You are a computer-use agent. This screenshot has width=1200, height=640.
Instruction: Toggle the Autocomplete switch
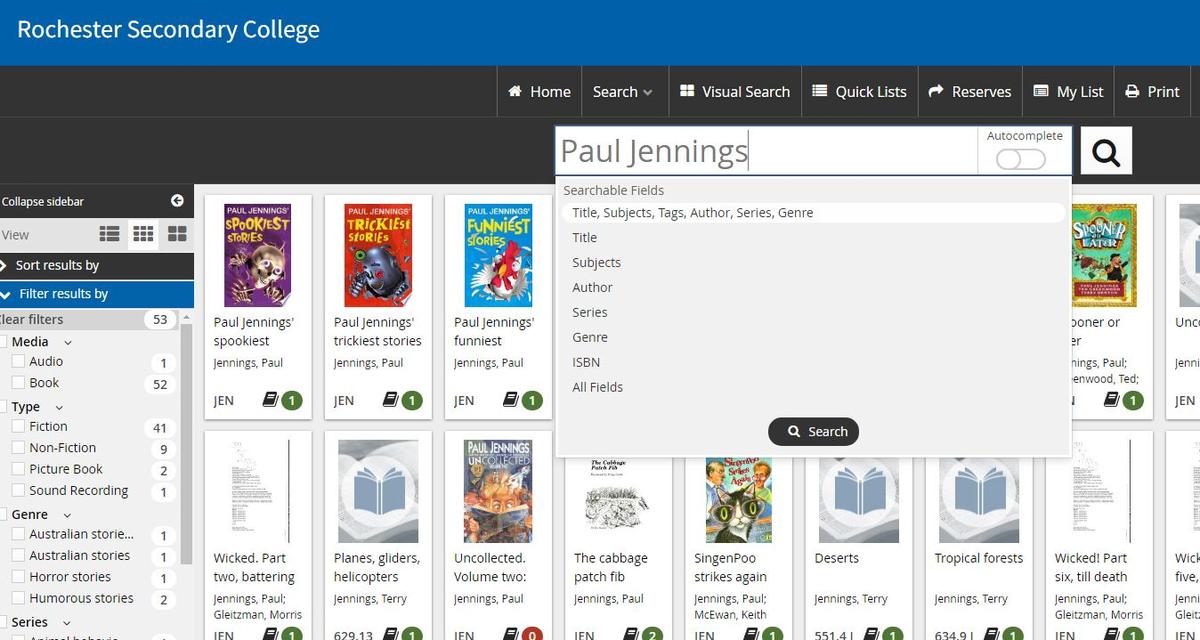pos(1020,159)
